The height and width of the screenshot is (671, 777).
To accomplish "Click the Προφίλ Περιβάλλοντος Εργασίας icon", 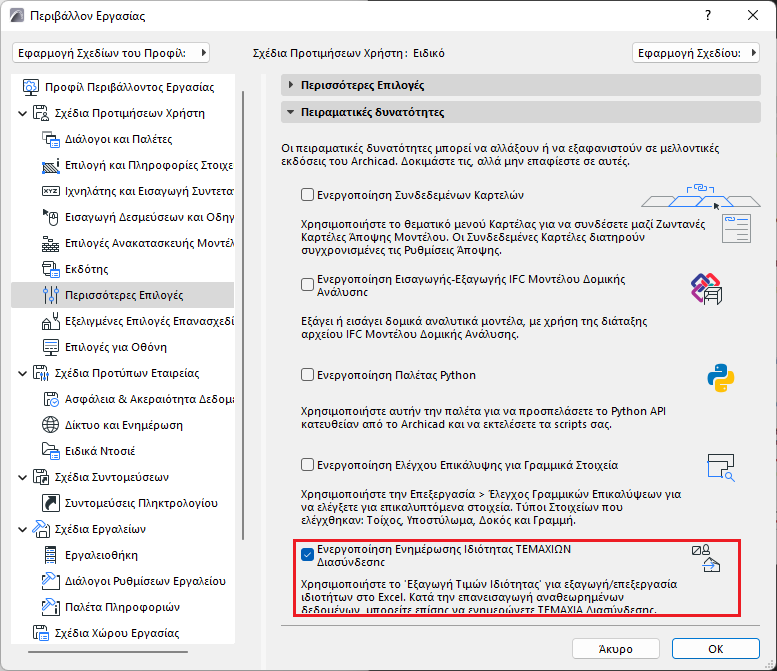I will [x=31, y=87].
